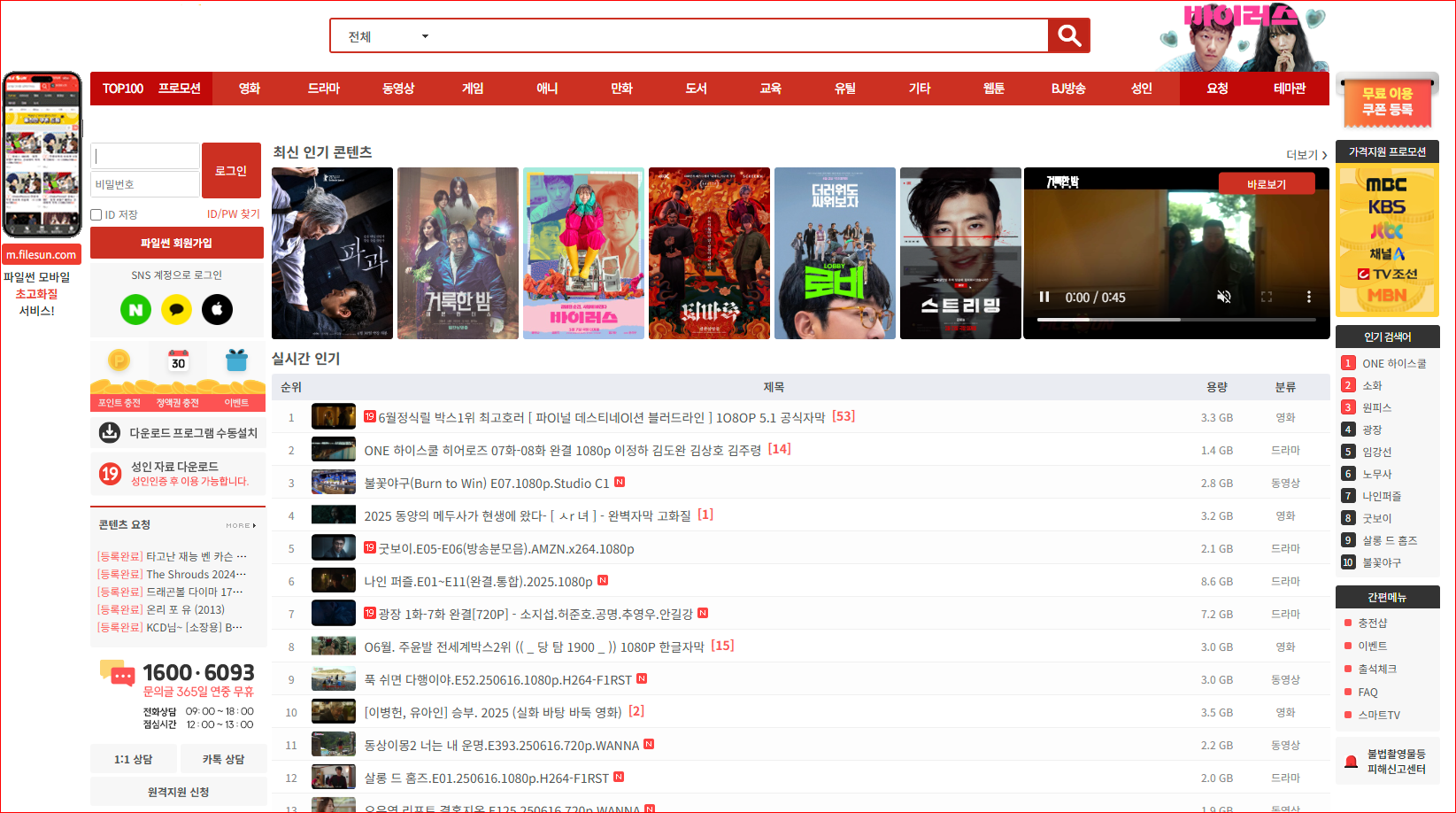Open the 프로모션 menu tab
1456x813 pixels.
pyautogui.click(x=180, y=89)
